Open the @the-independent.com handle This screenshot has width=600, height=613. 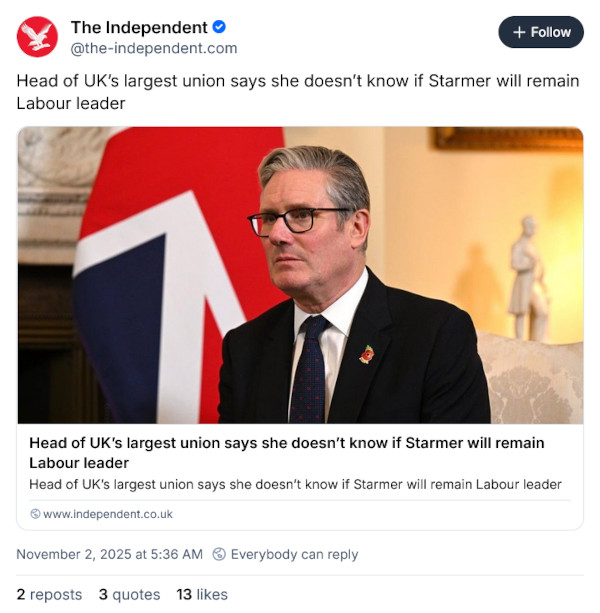pyautogui.click(x=154, y=48)
